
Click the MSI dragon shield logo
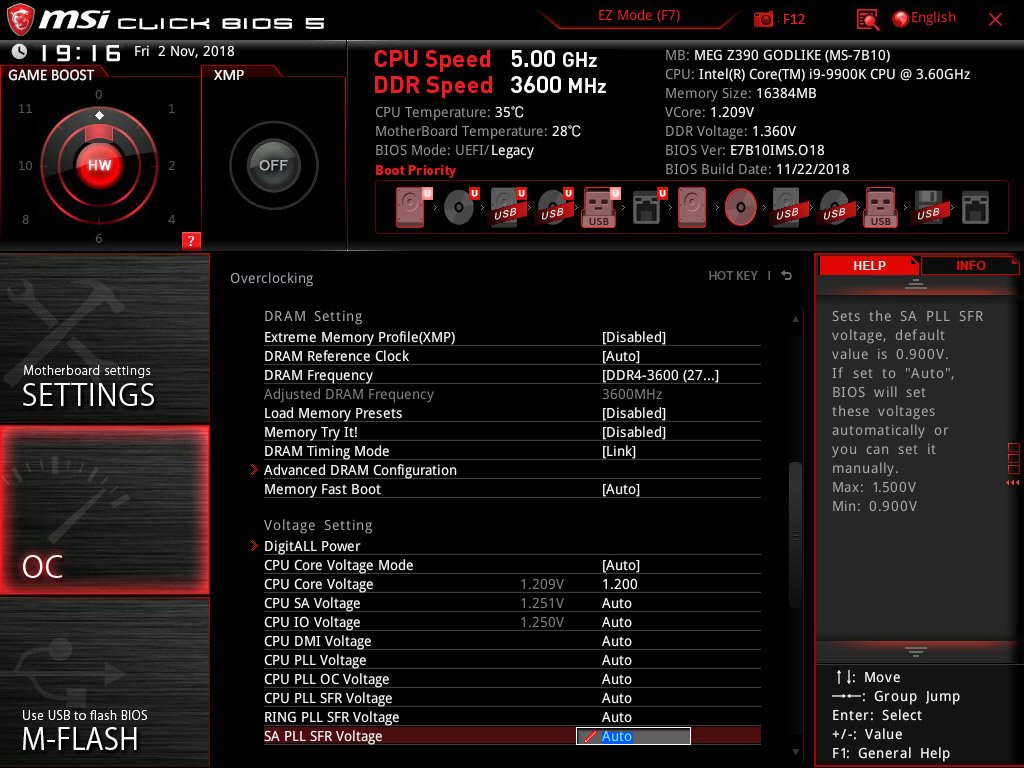20,19
